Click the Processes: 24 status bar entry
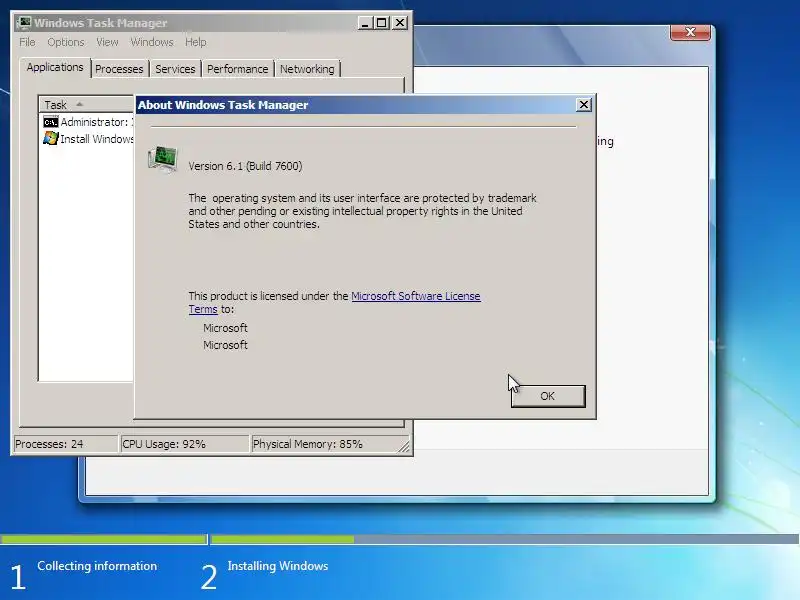Image resolution: width=800 pixels, height=600 pixels. point(65,444)
